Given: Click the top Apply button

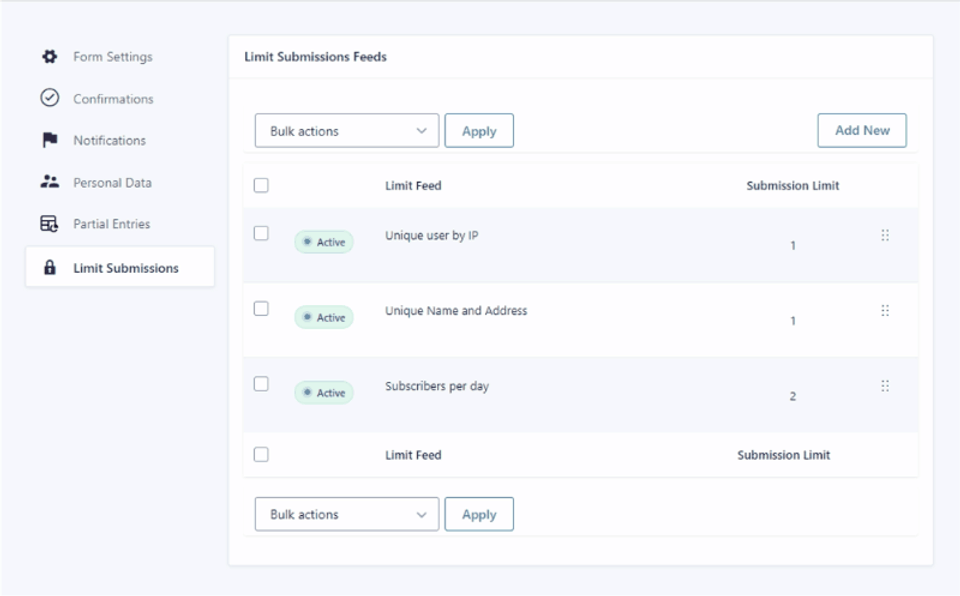Looking at the screenshot, I should coord(479,130).
